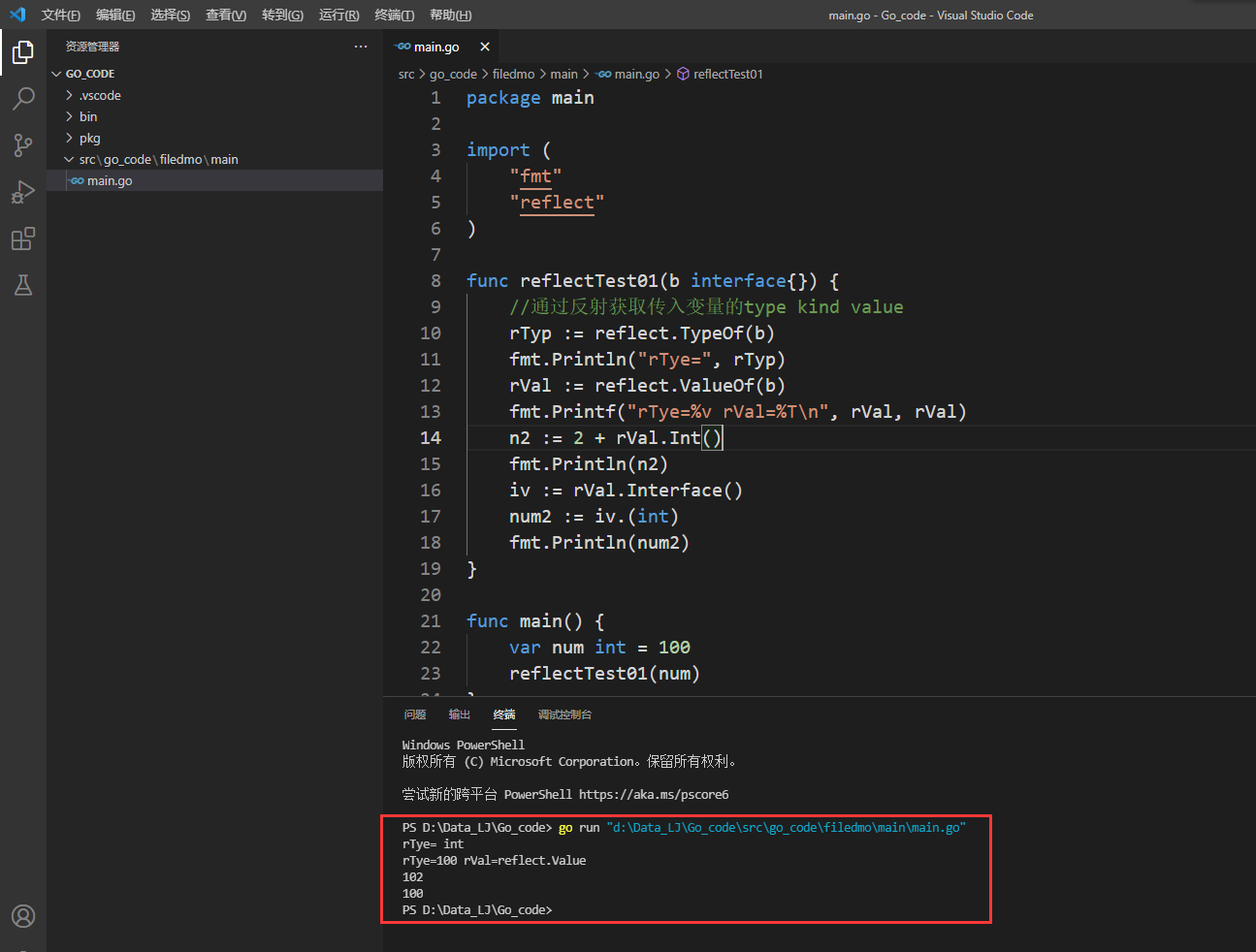Viewport: 1256px width, 952px height.
Task: Open the 帮助(H) menu
Action: click(451, 15)
